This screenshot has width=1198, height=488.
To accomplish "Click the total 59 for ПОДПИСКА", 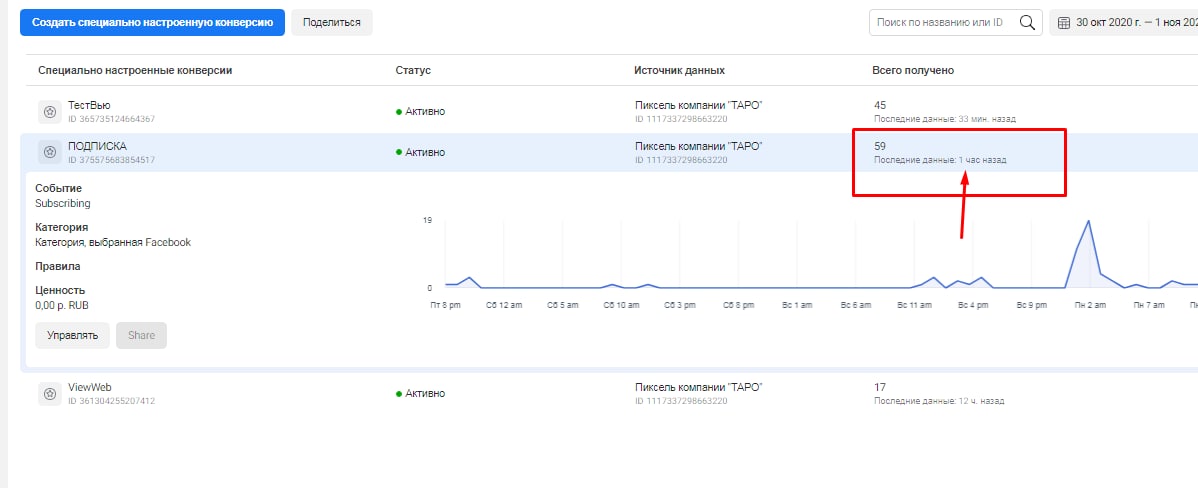I will click(x=880, y=146).
